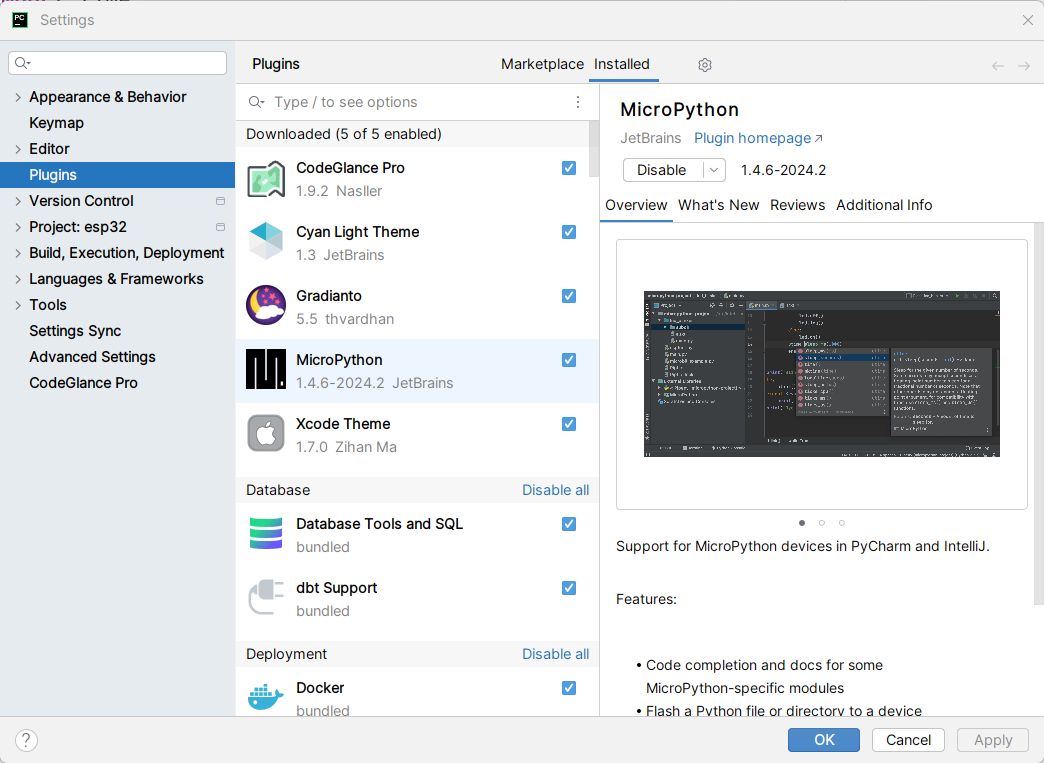This screenshot has height=763, width=1044.
Task: Click the Cyan Light Theme plugin icon
Action: coord(266,241)
